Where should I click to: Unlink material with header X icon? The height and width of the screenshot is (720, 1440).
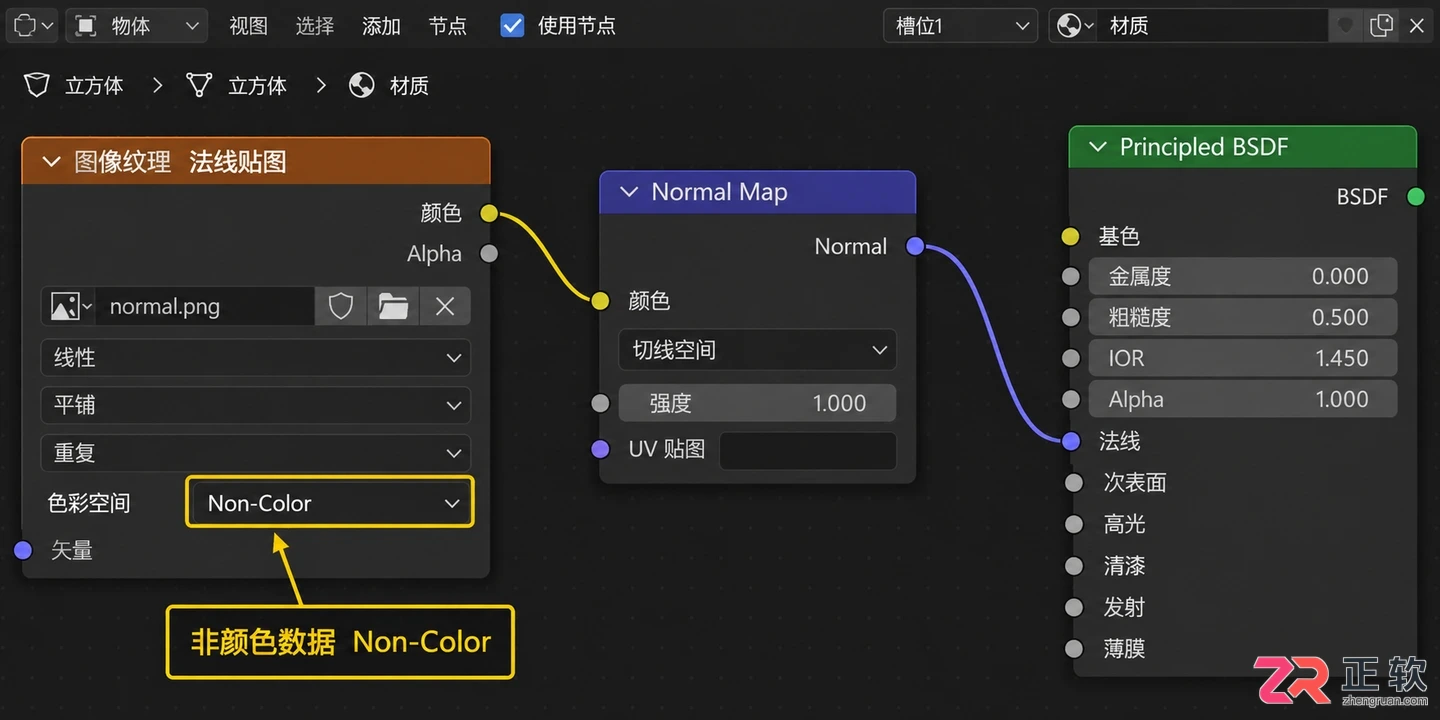coord(1417,26)
